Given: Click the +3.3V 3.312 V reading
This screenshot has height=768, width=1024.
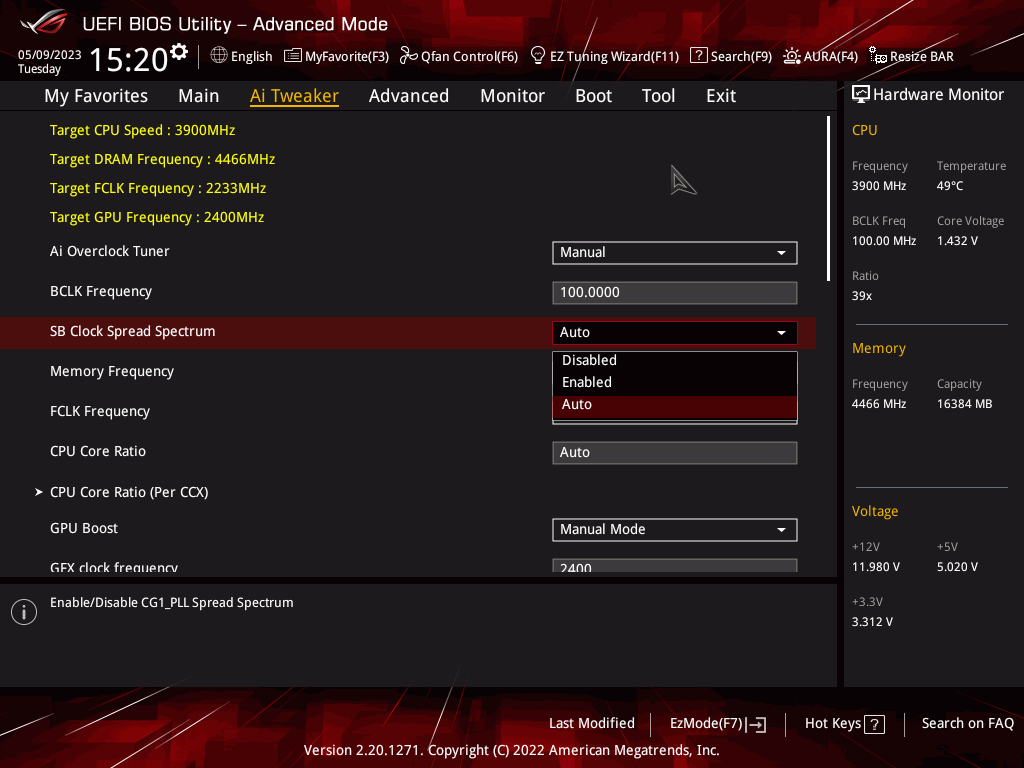Looking at the screenshot, I should coord(872,622).
